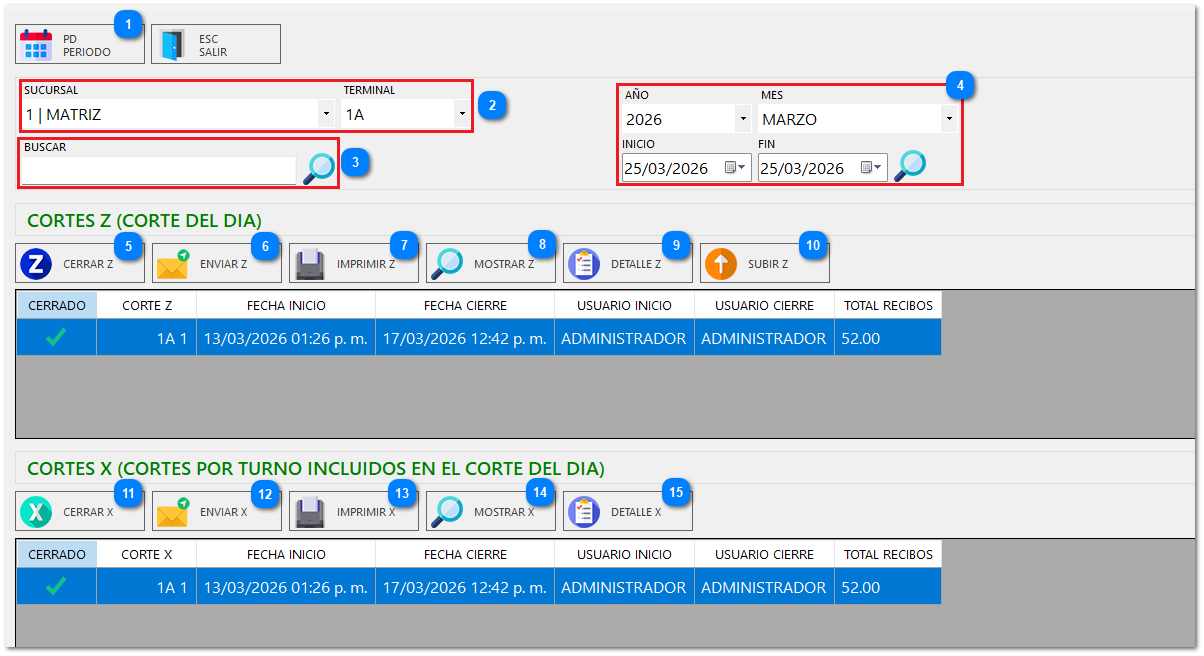Click the date range search magnifier
The height and width of the screenshot is (656, 1204).
point(910,166)
